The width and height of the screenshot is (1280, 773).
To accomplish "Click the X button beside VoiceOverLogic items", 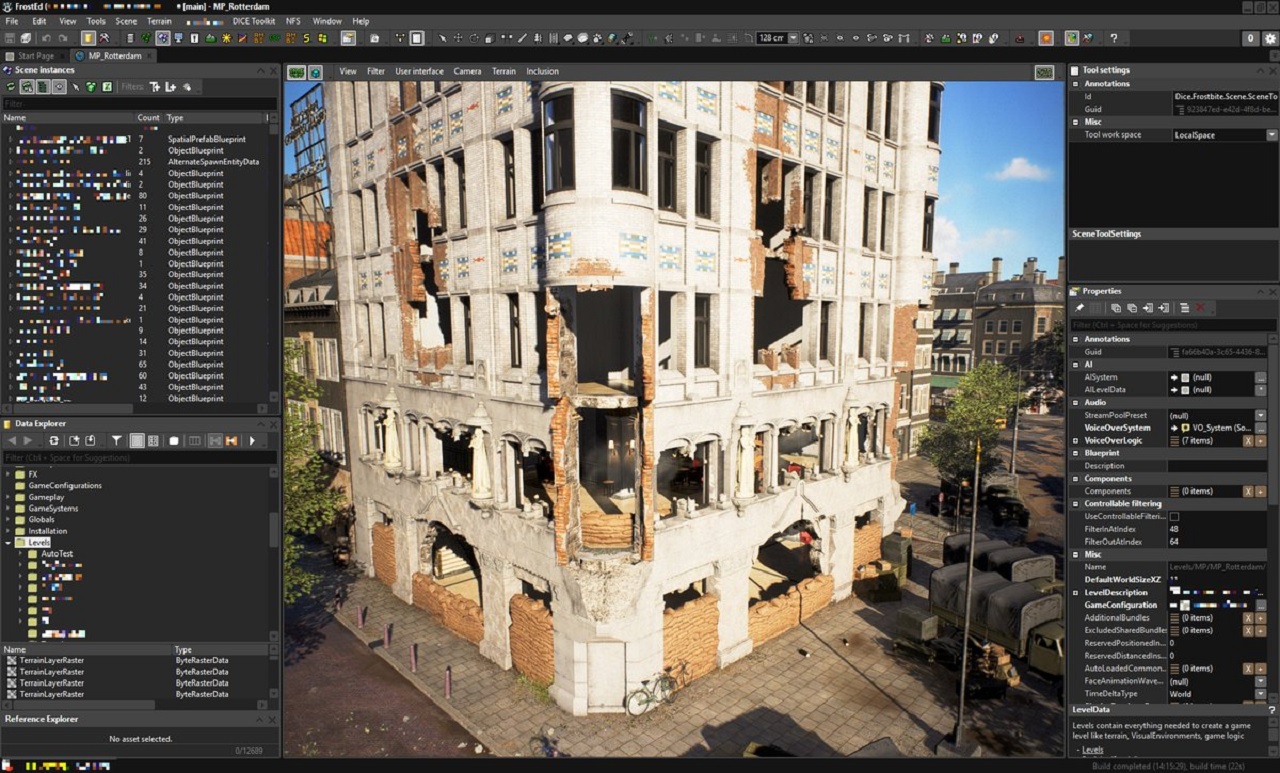I will [1247, 440].
